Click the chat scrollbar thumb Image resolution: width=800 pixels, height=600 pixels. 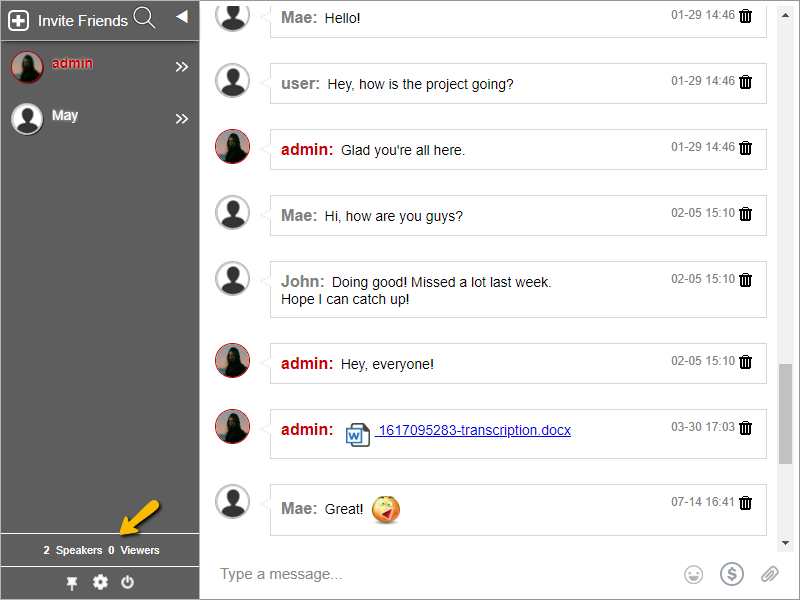click(x=785, y=414)
